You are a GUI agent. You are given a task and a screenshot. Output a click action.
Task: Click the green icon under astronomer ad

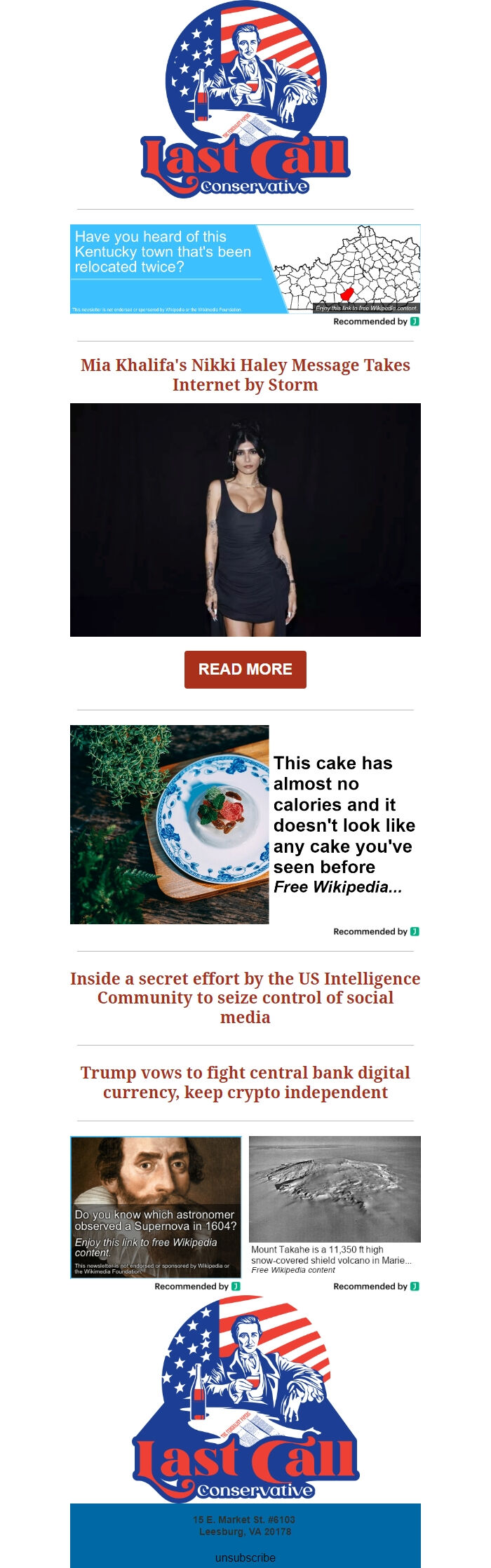(236, 1286)
